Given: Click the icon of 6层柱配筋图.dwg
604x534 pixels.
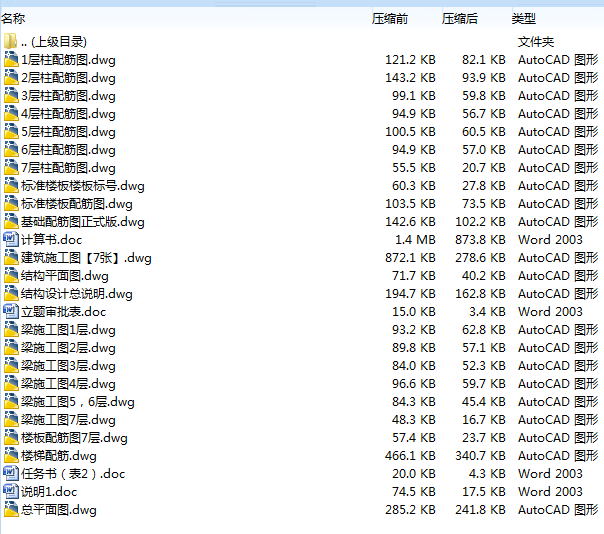Looking at the screenshot, I should click(11, 149).
